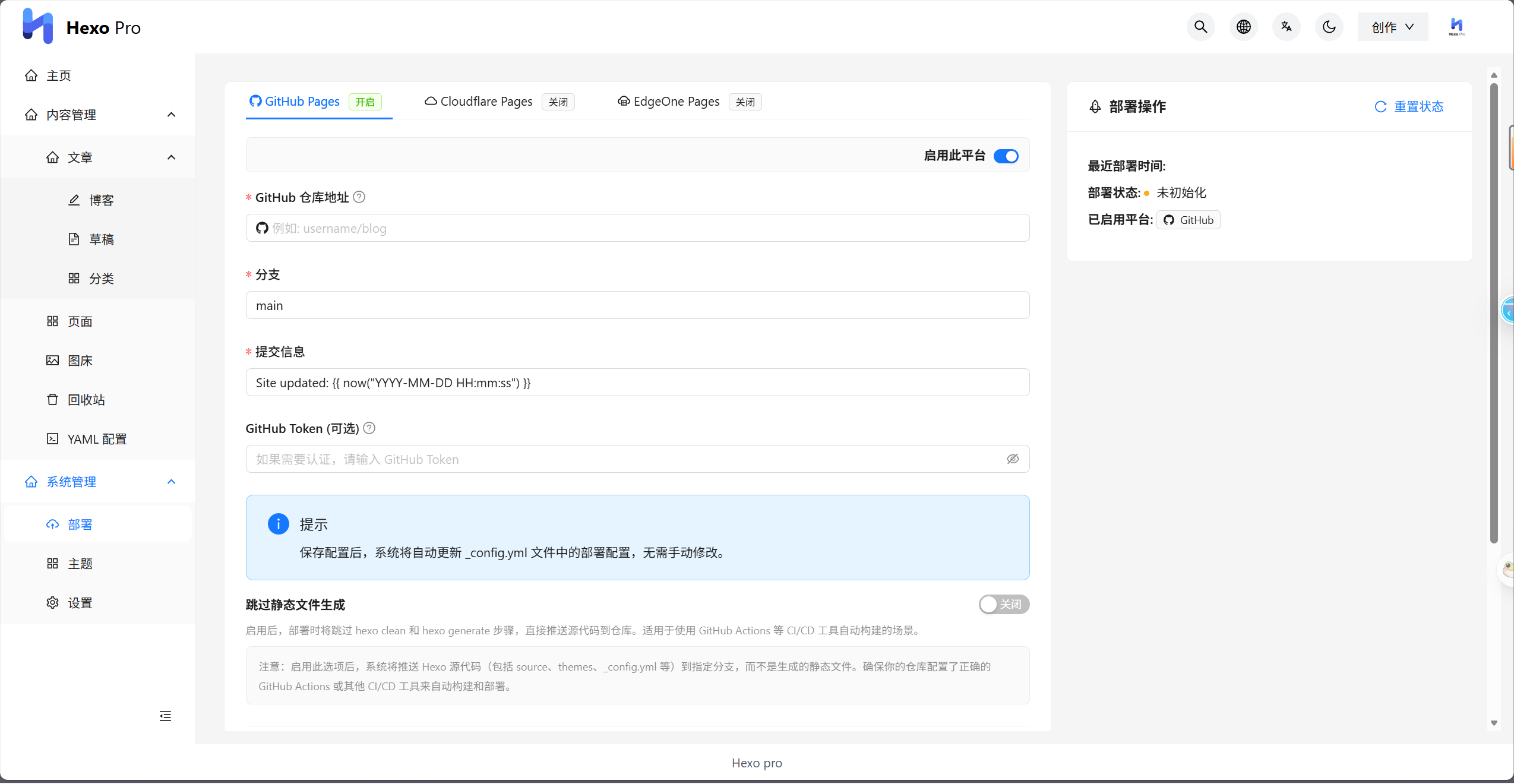Open search with the magnifier icon

[1200, 27]
